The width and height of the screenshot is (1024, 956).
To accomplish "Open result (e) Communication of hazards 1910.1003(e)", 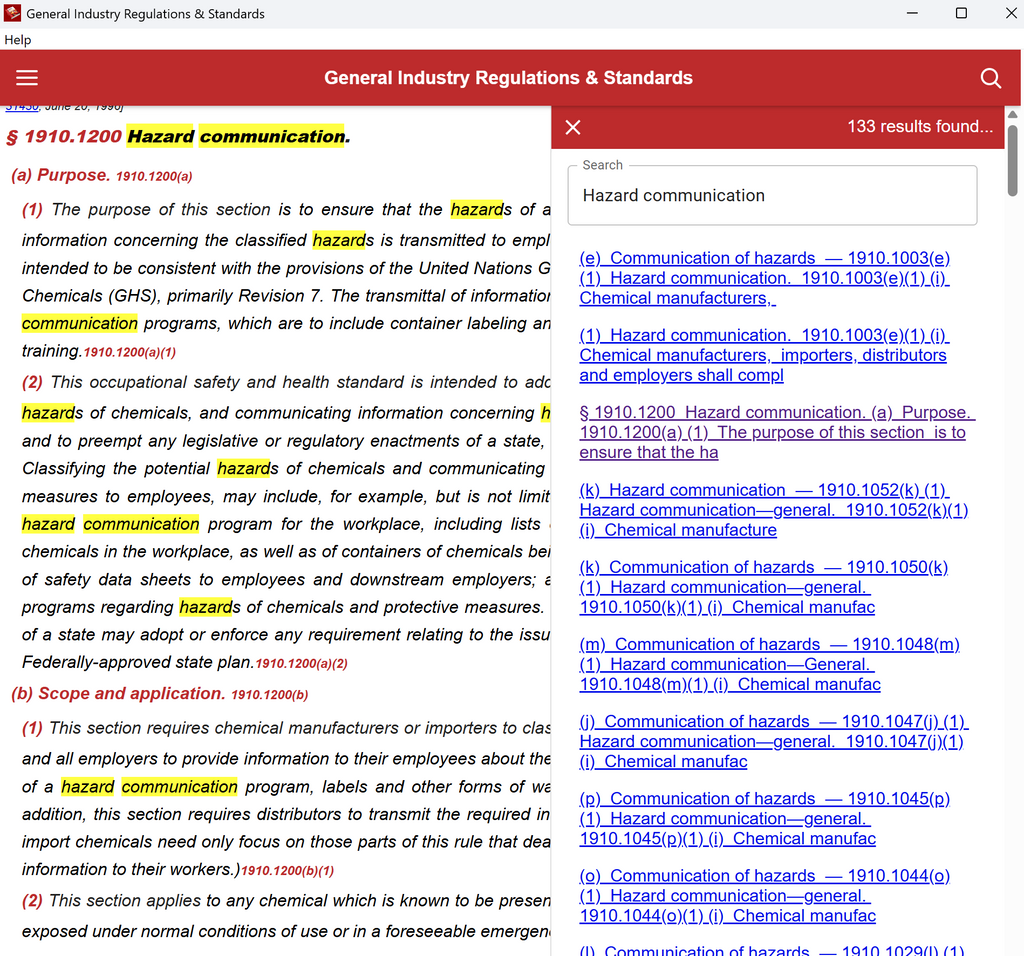I will click(x=764, y=278).
